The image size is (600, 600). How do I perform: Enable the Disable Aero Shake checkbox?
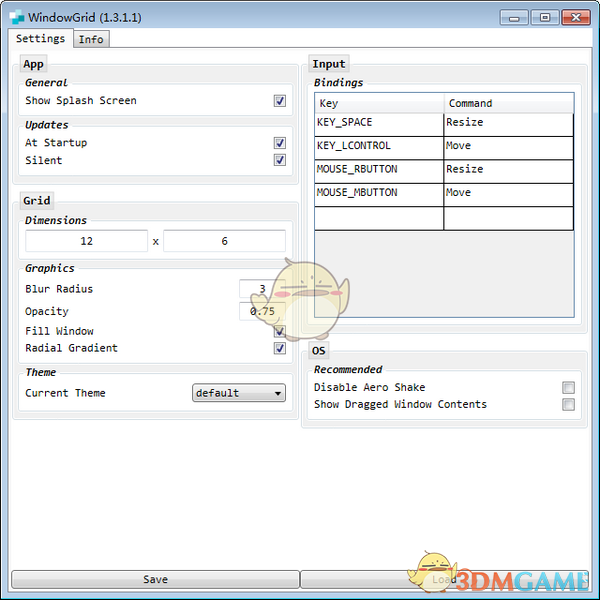[x=568, y=387]
